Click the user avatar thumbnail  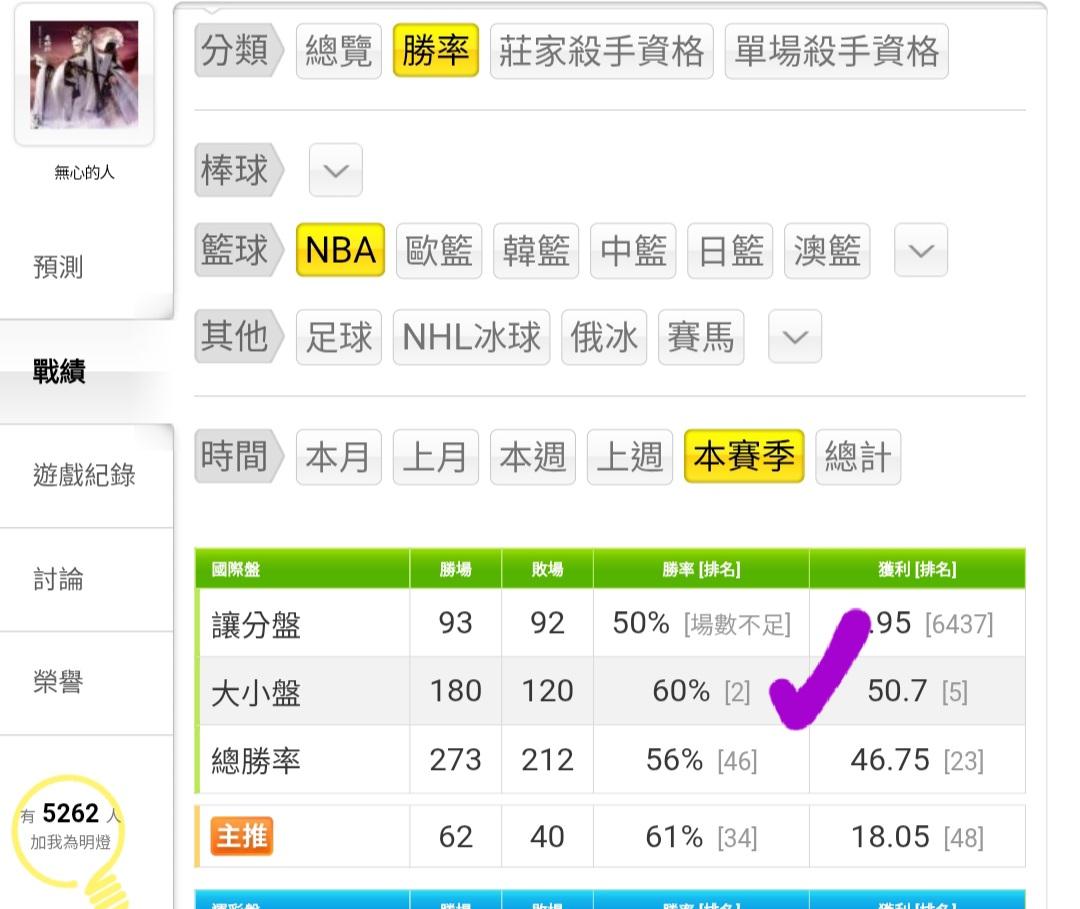[x=84, y=75]
